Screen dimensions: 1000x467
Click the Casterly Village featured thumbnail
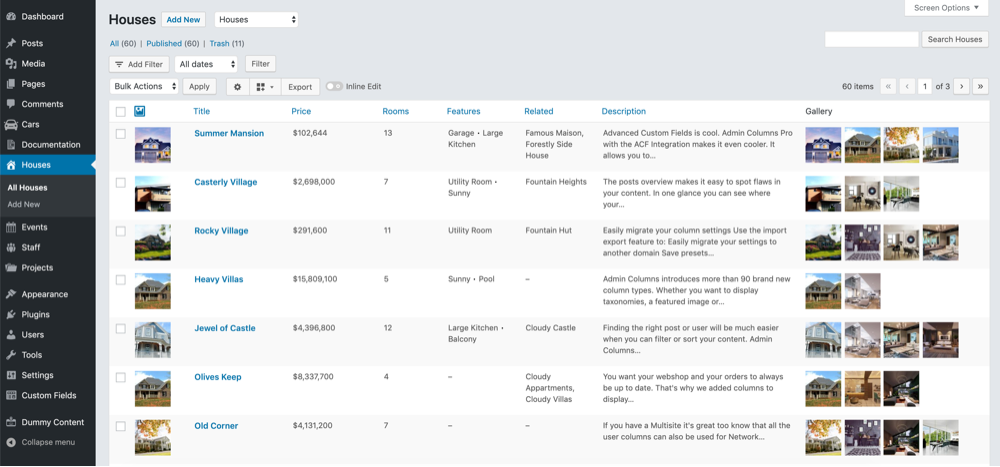point(152,194)
